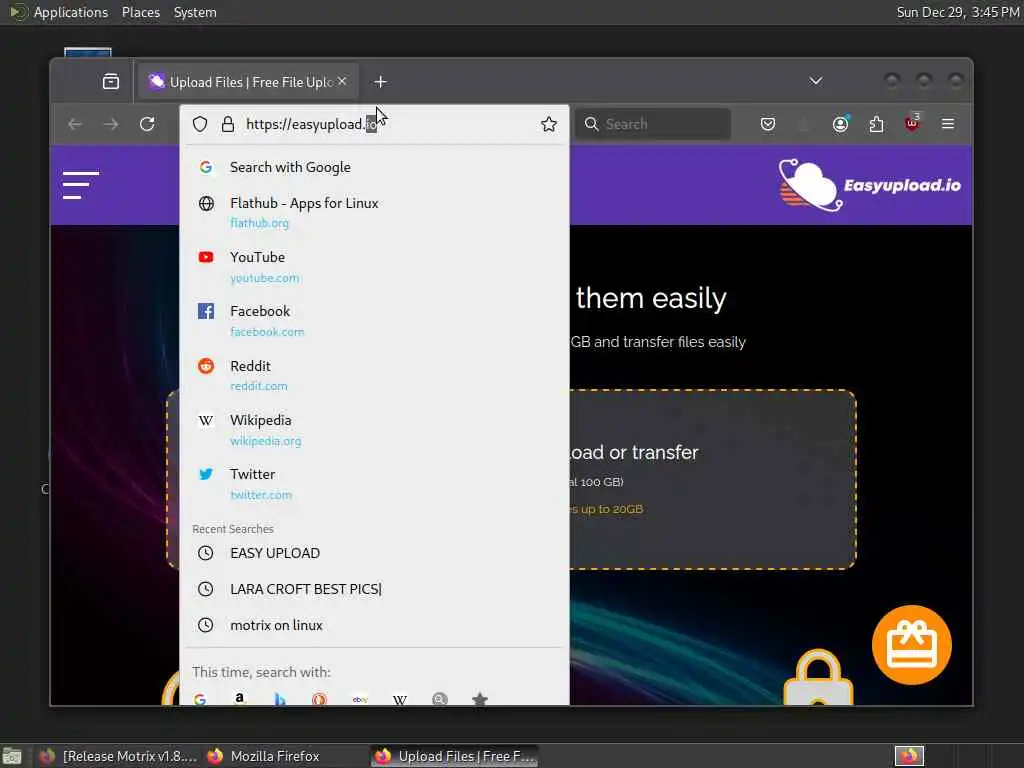Viewport: 1024px width, 768px height.
Task: Search this time with Google icon
Action: (x=200, y=699)
